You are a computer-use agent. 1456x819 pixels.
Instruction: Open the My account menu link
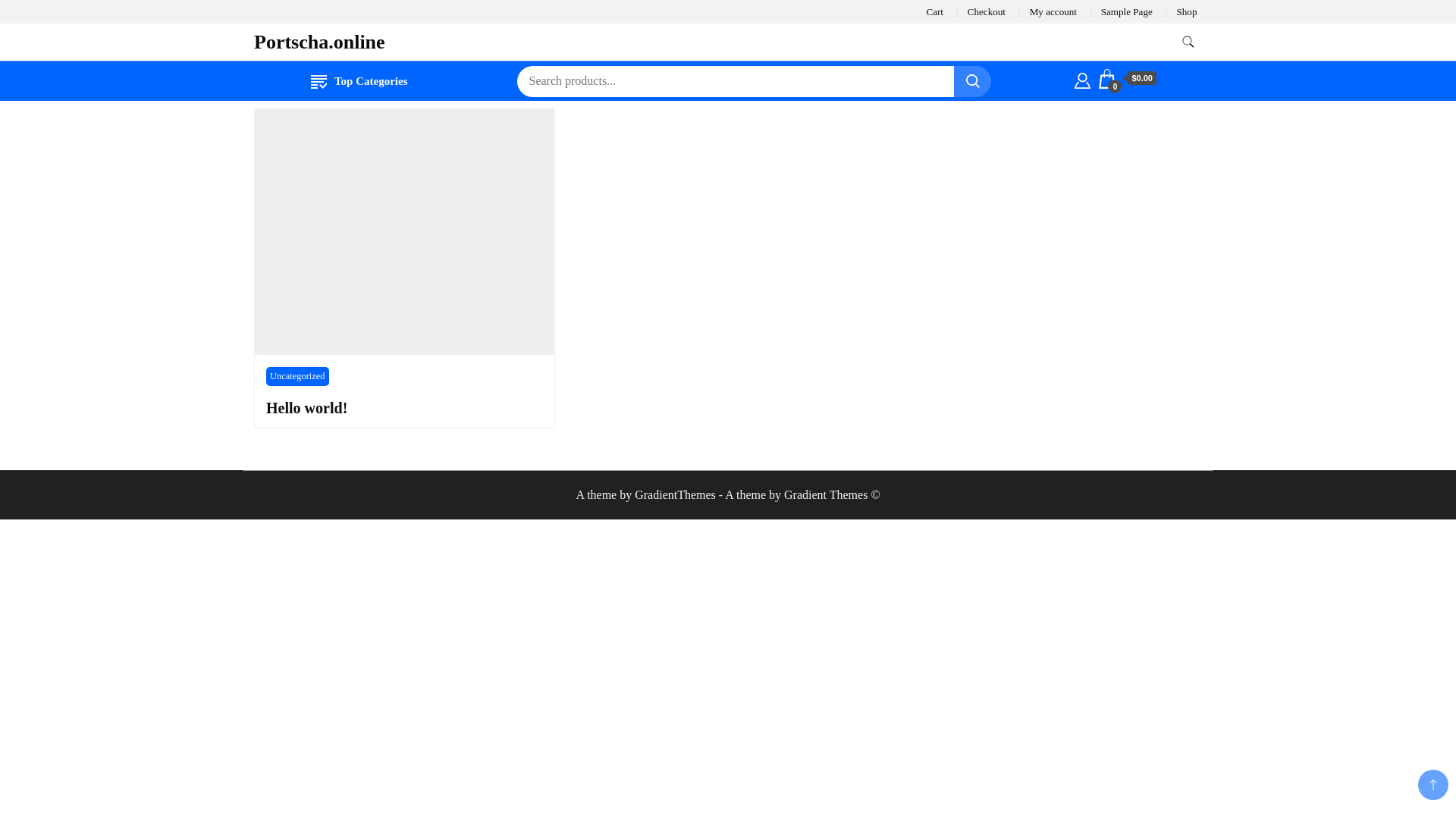pos(1053,12)
